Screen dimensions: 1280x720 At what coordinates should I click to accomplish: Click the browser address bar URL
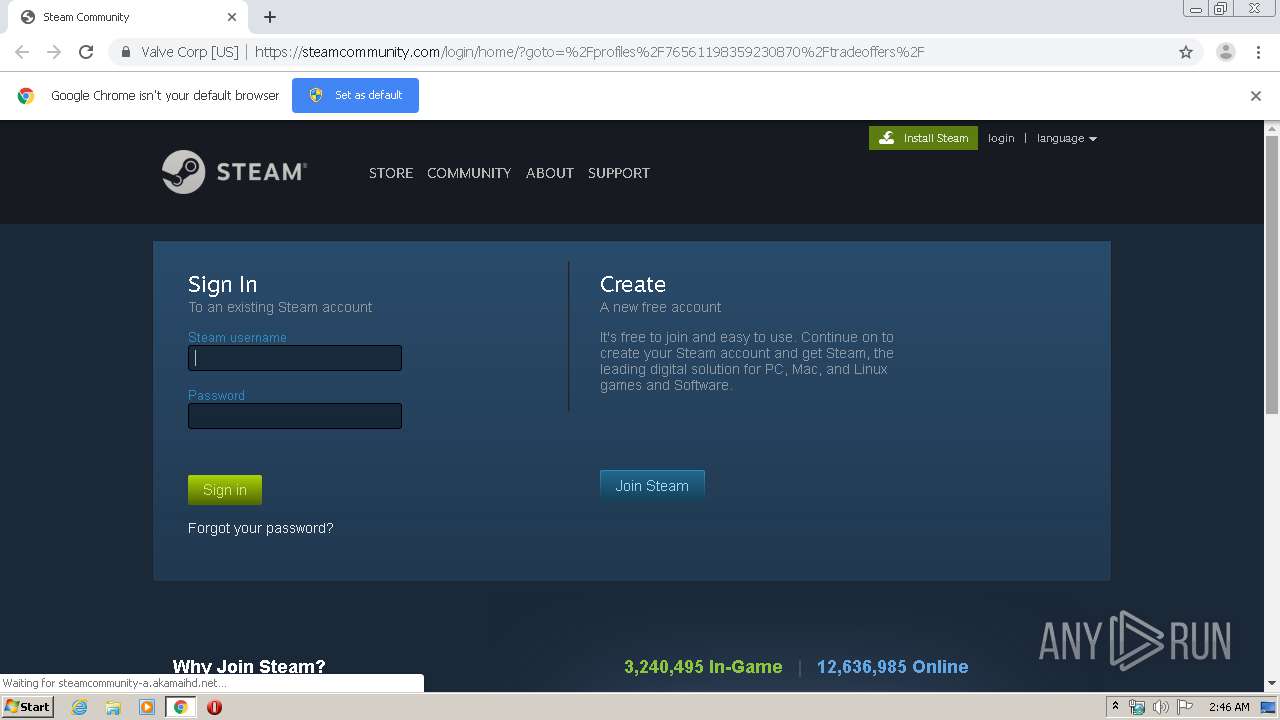point(589,52)
